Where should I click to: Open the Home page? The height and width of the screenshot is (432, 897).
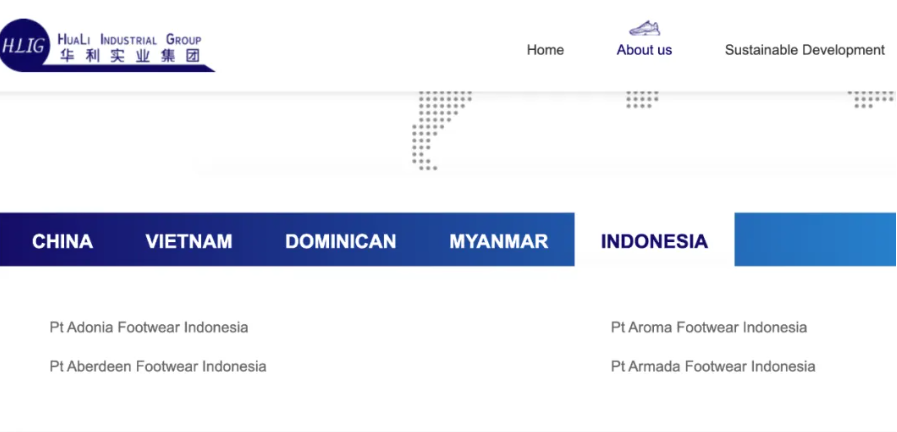(x=545, y=50)
